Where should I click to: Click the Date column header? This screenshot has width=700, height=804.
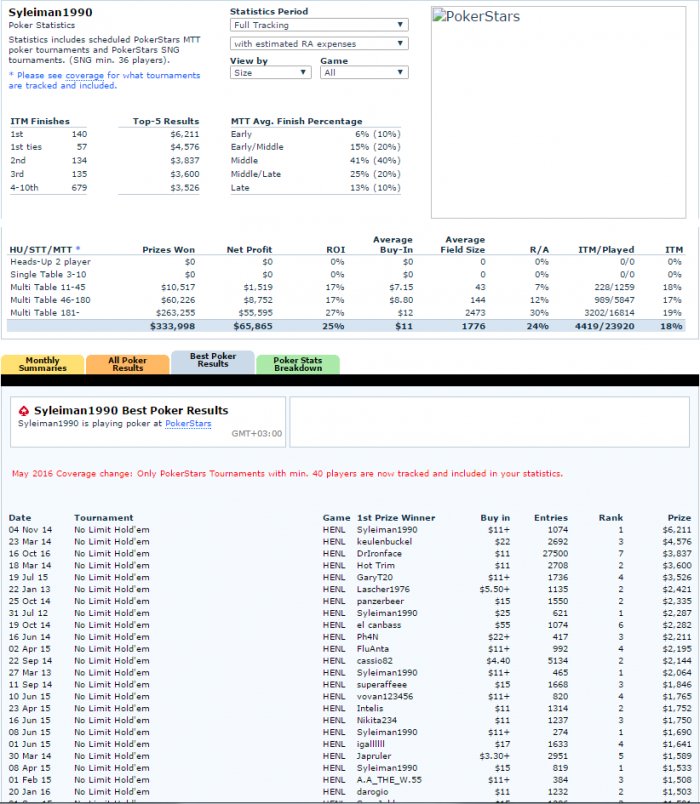click(20, 518)
